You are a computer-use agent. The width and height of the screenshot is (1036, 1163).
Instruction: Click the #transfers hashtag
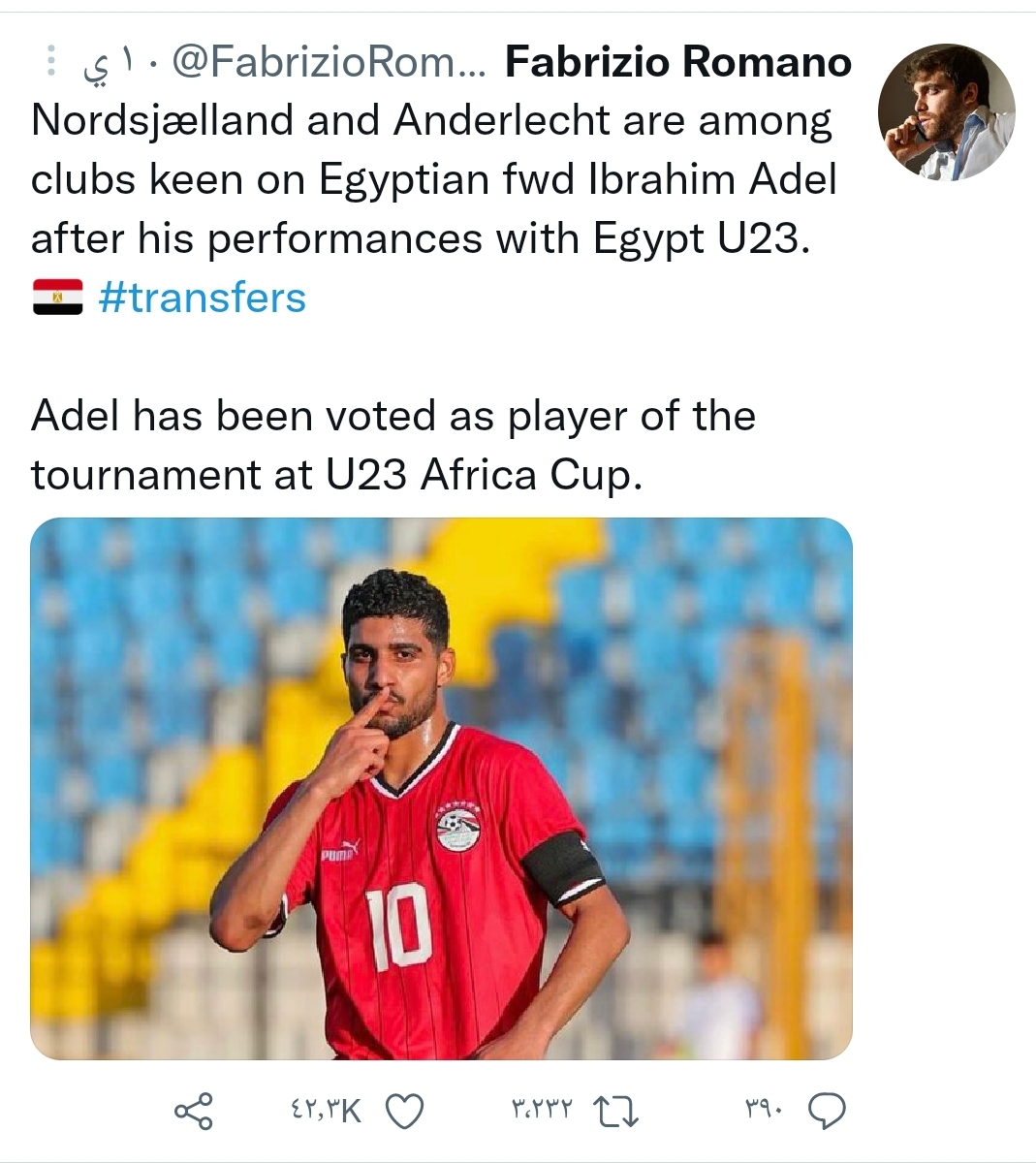tap(203, 298)
